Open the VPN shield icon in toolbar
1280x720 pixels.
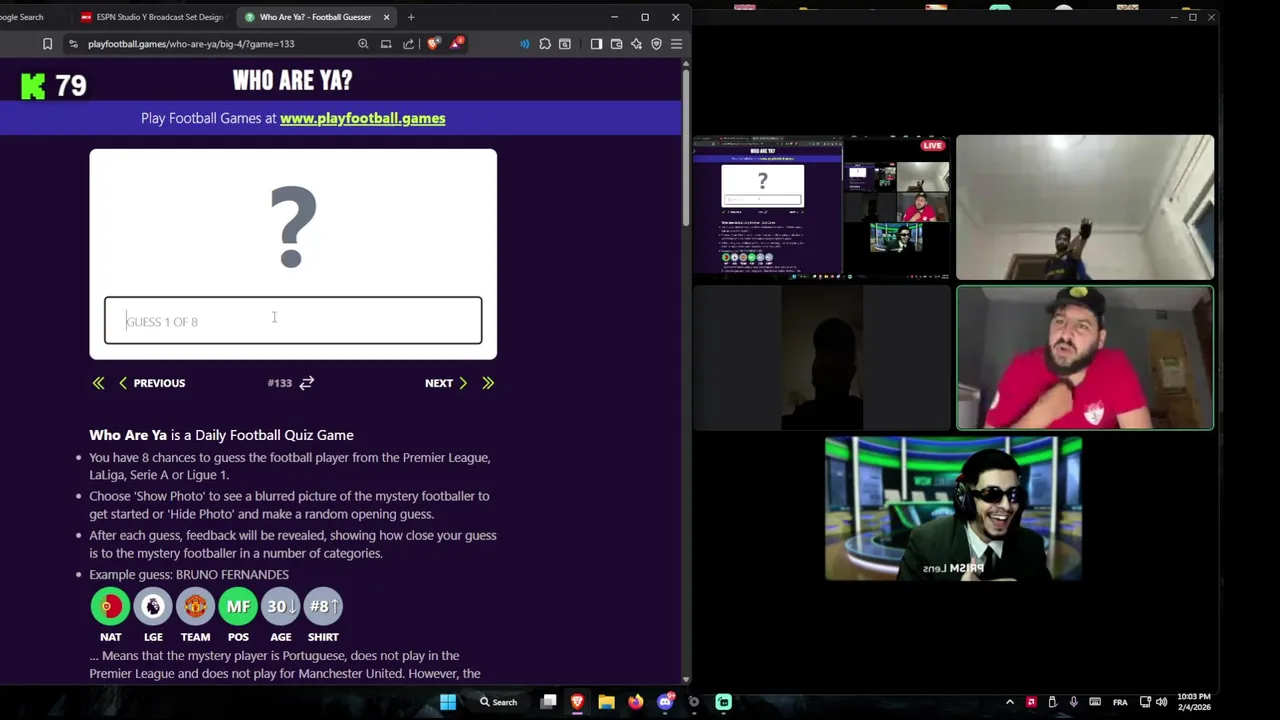click(656, 44)
